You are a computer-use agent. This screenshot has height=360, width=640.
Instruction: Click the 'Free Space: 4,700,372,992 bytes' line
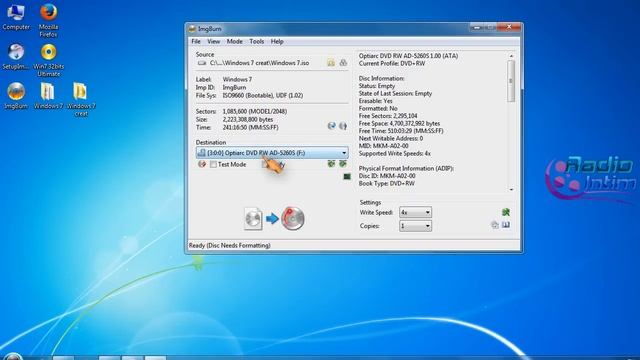click(399, 123)
